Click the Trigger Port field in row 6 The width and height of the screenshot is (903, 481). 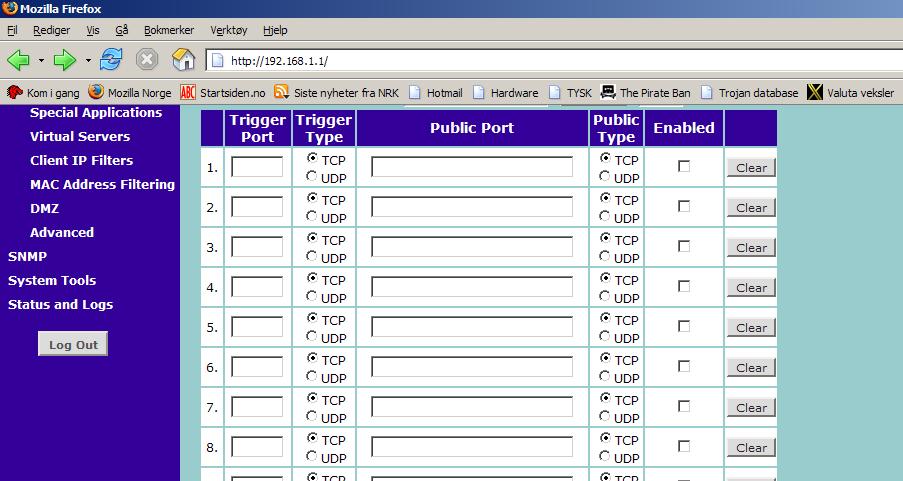point(257,366)
